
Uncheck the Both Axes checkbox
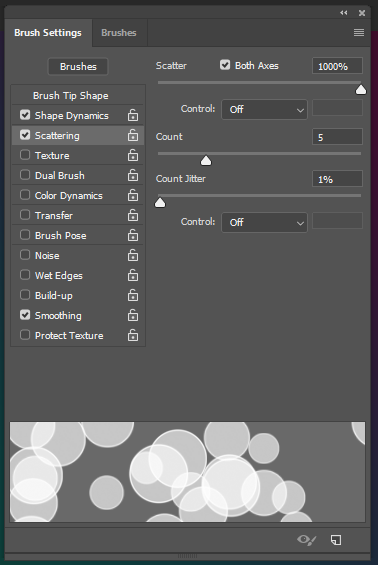click(225, 65)
